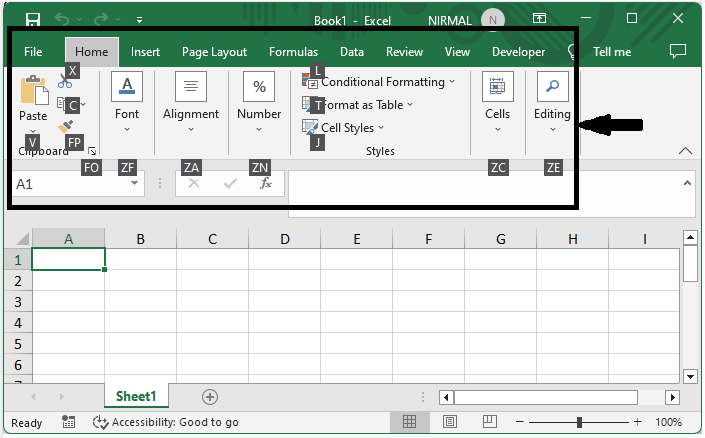
Task: Expand the formula bar
Action: pos(687,183)
